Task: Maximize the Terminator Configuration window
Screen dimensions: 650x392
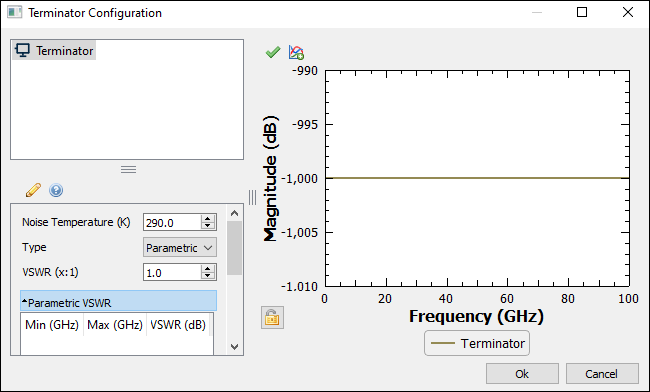Action: pos(582,12)
